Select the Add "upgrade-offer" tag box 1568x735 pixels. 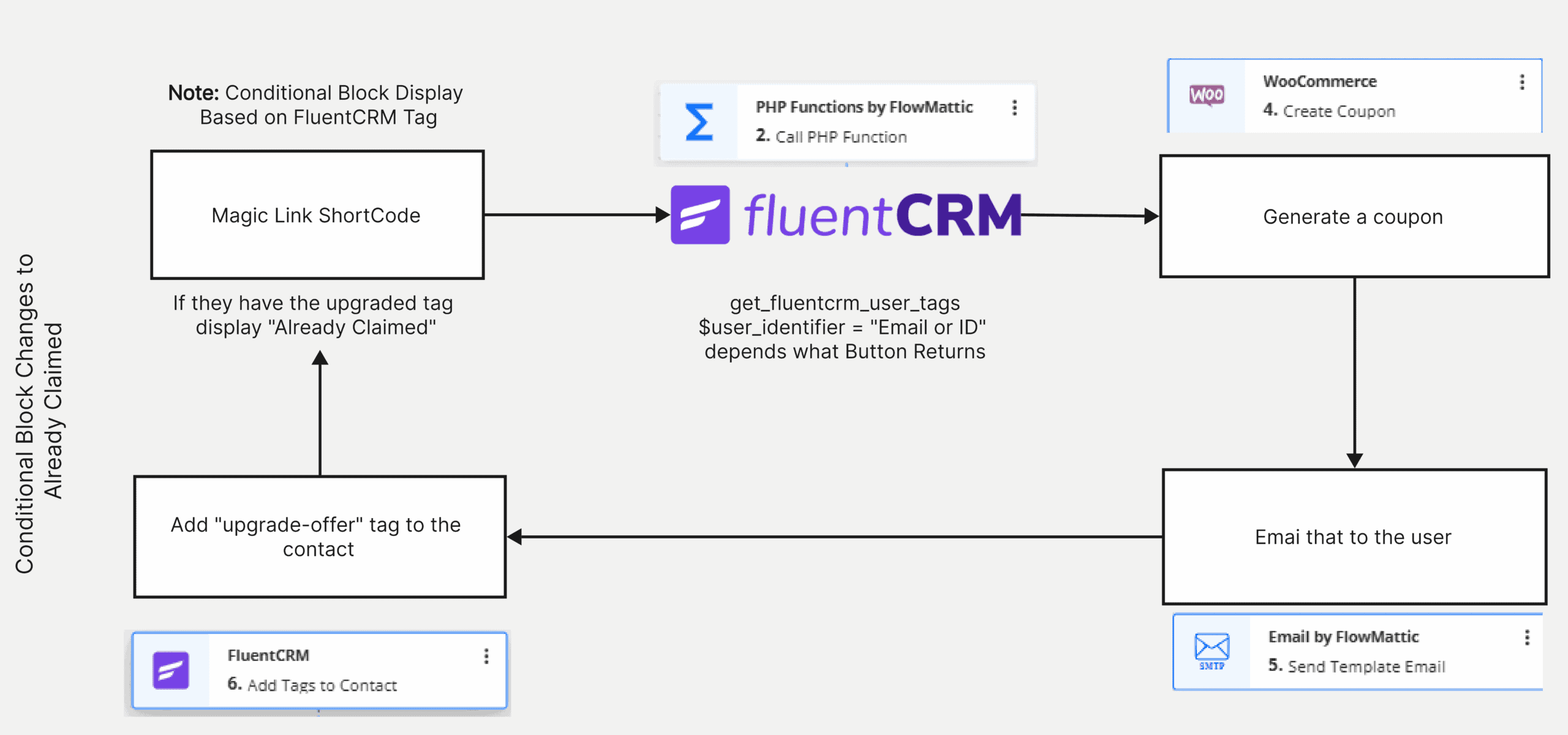click(x=320, y=537)
